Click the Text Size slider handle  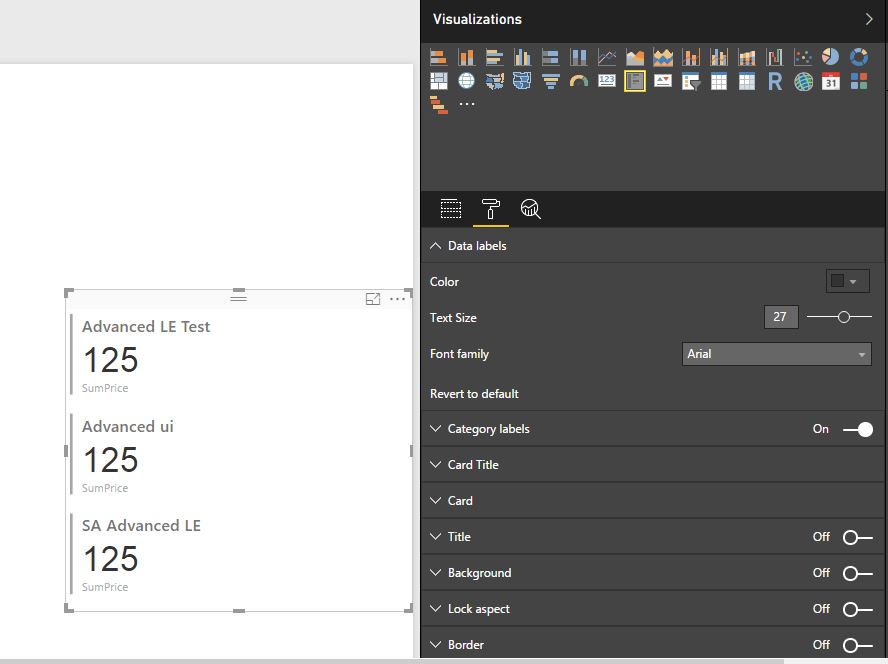coord(844,317)
